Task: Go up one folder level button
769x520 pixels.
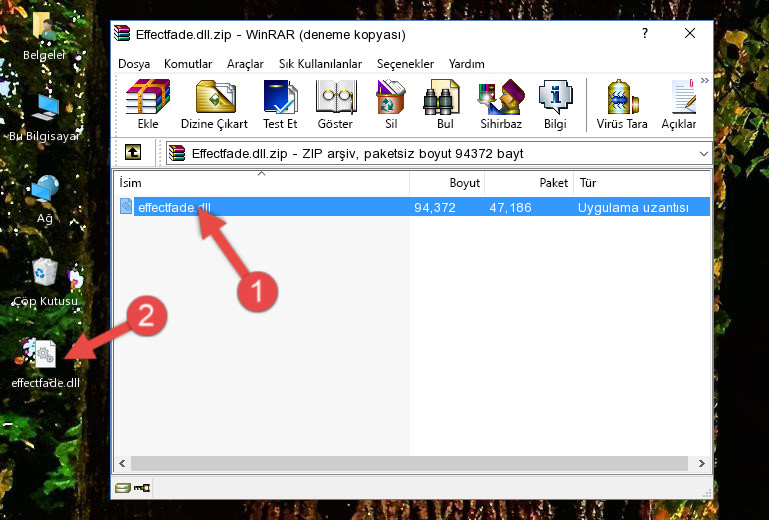Action: [133, 153]
